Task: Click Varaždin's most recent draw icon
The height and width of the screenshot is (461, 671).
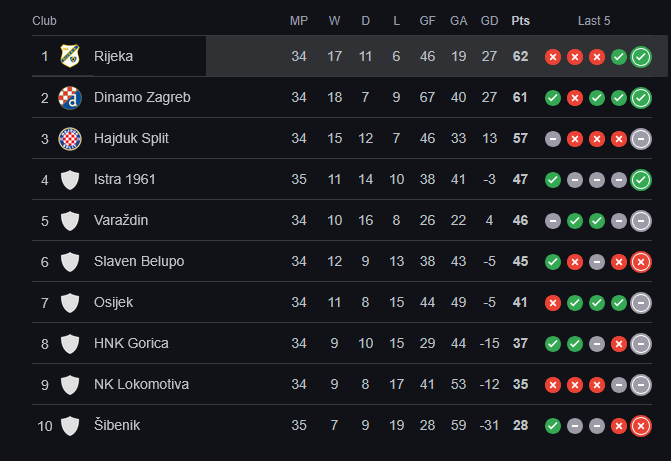Action: tap(641, 221)
